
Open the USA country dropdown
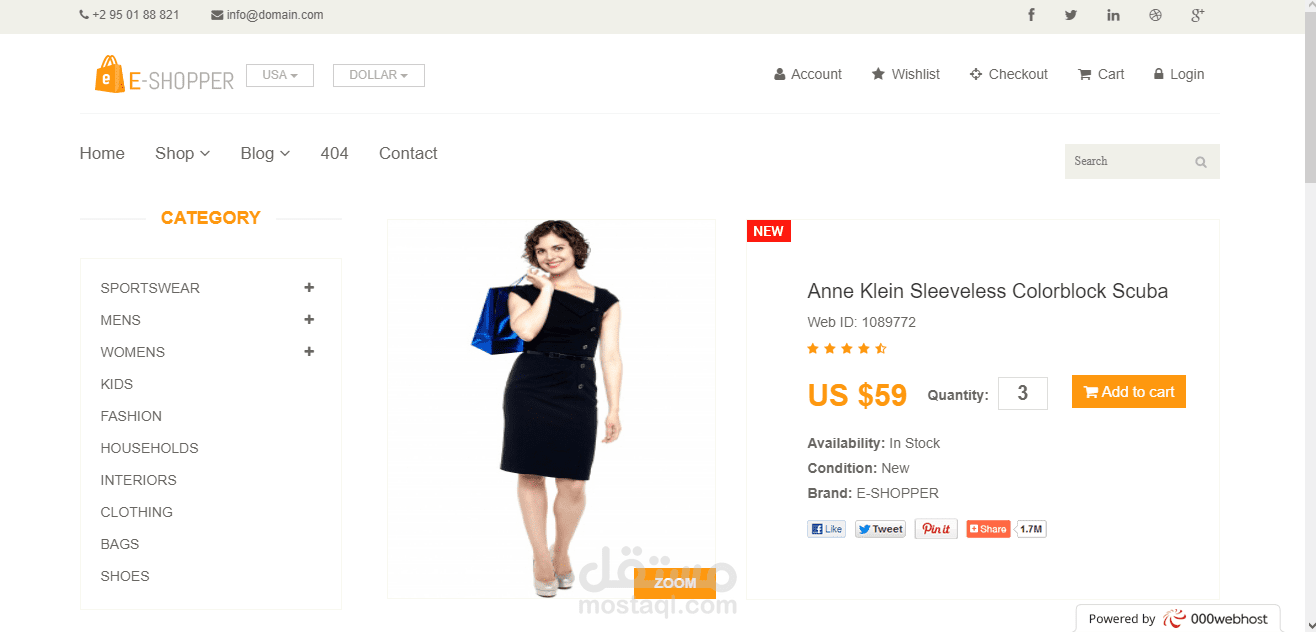click(280, 75)
